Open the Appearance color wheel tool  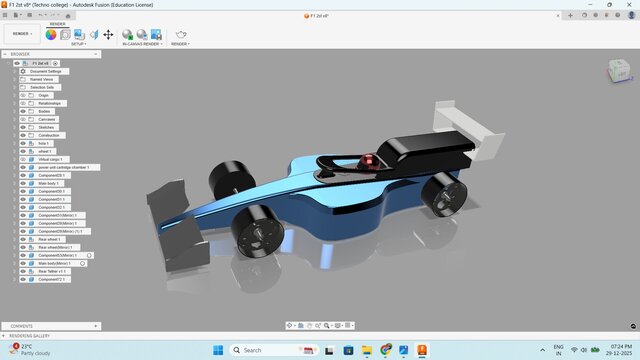tap(51, 35)
